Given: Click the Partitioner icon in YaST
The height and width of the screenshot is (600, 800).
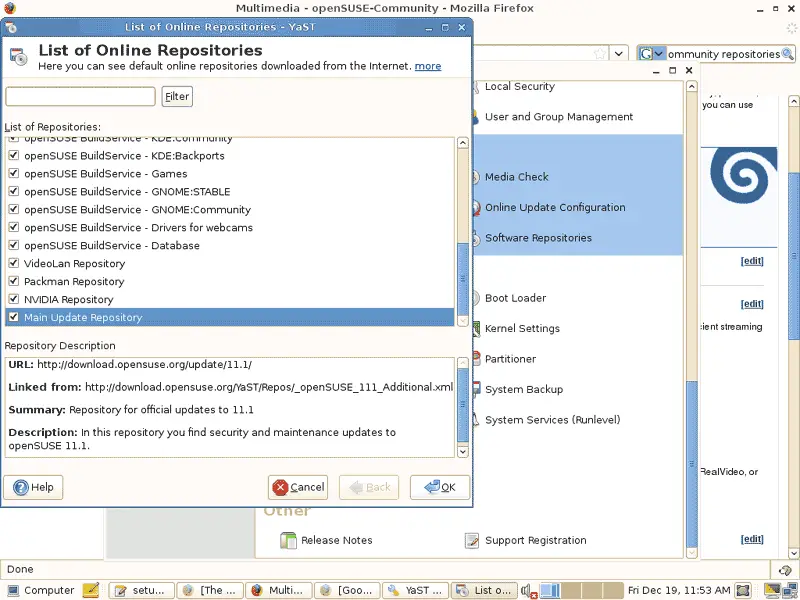Looking at the screenshot, I should point(476,359).
